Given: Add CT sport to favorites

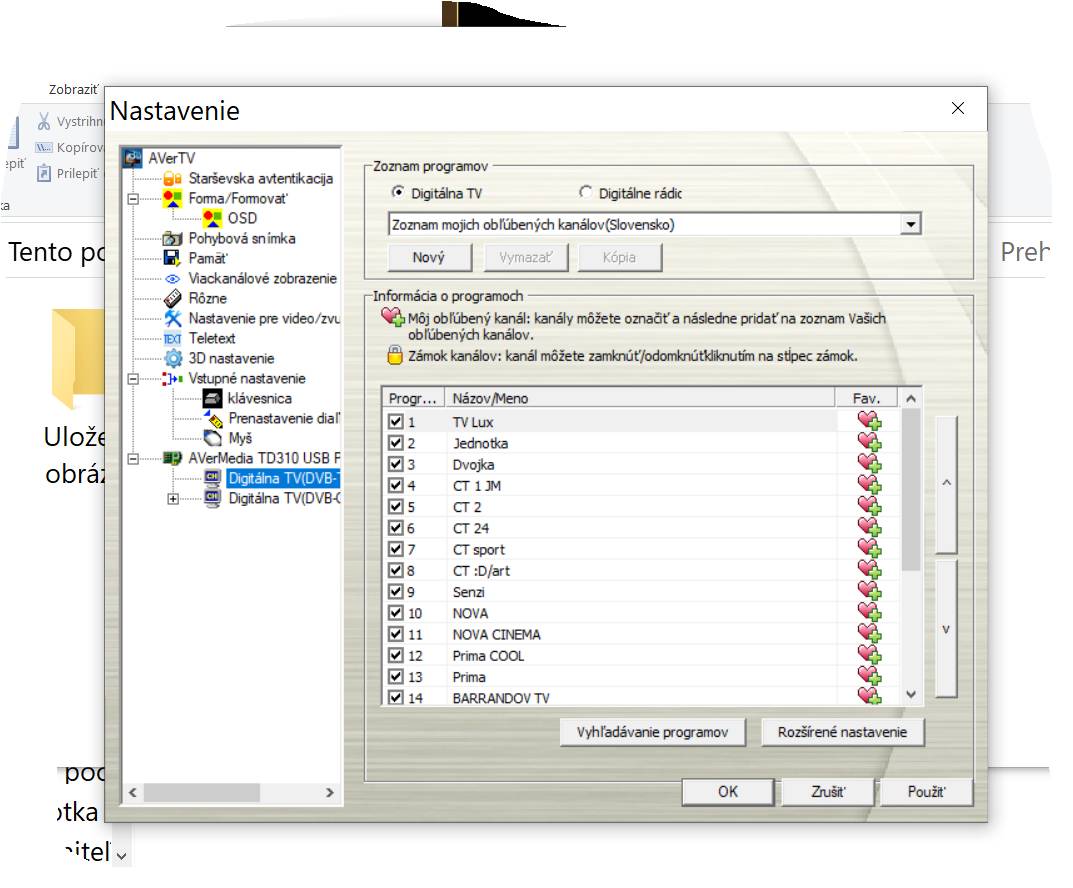Looking at the screenshot, I should coord(869,549).
